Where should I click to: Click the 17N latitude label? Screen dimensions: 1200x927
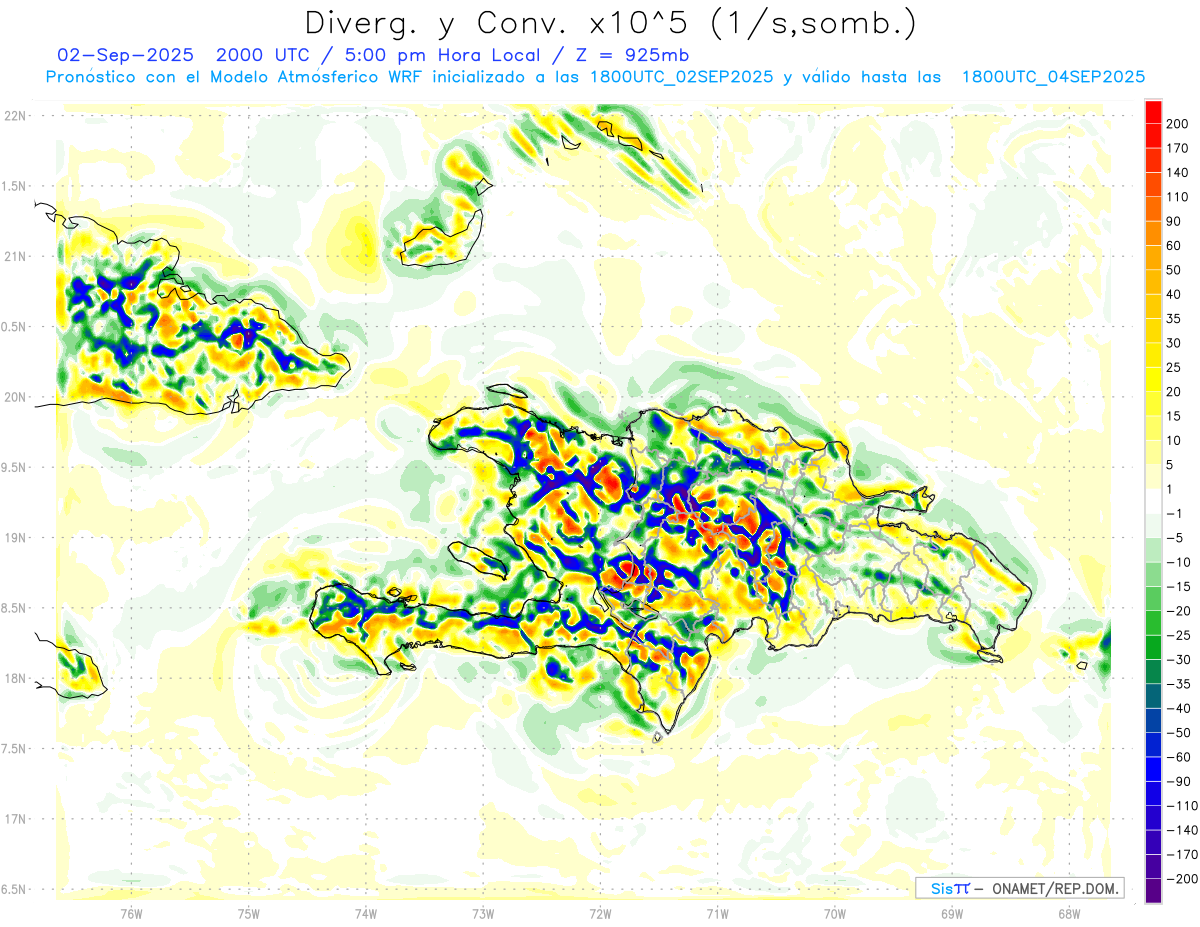(x=16, y=819)
